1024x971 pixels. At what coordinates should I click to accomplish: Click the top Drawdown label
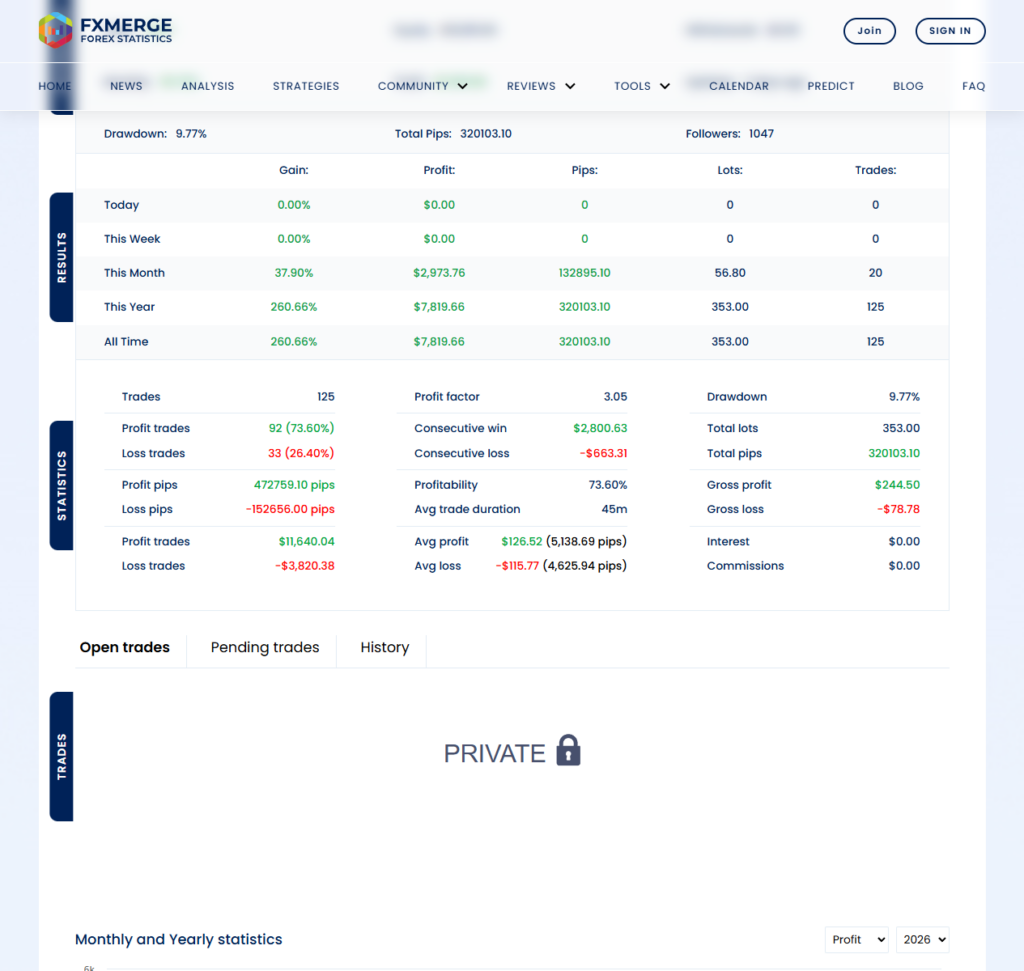click(x=135, y=134)
